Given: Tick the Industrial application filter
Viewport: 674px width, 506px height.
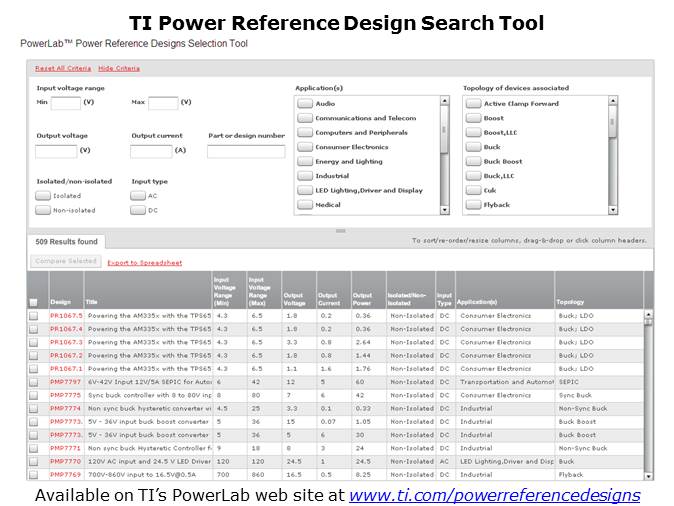Looking at the screenshot, I should tap(305, 176).
